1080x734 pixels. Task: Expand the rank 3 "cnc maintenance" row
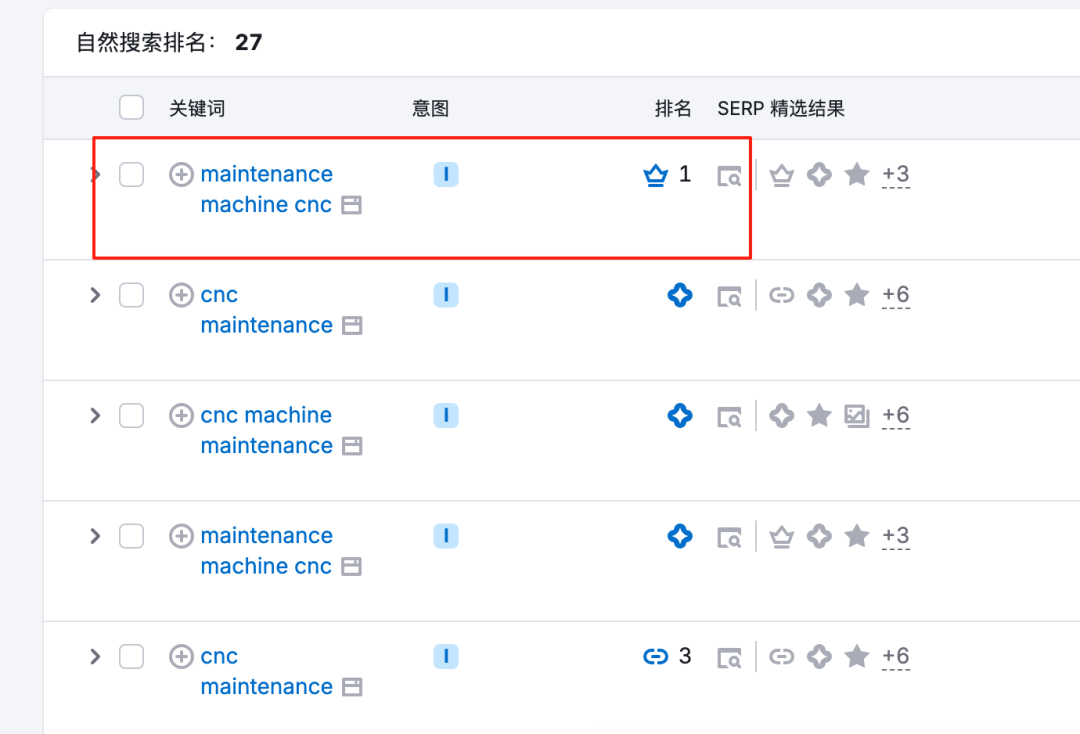[96, 656]
